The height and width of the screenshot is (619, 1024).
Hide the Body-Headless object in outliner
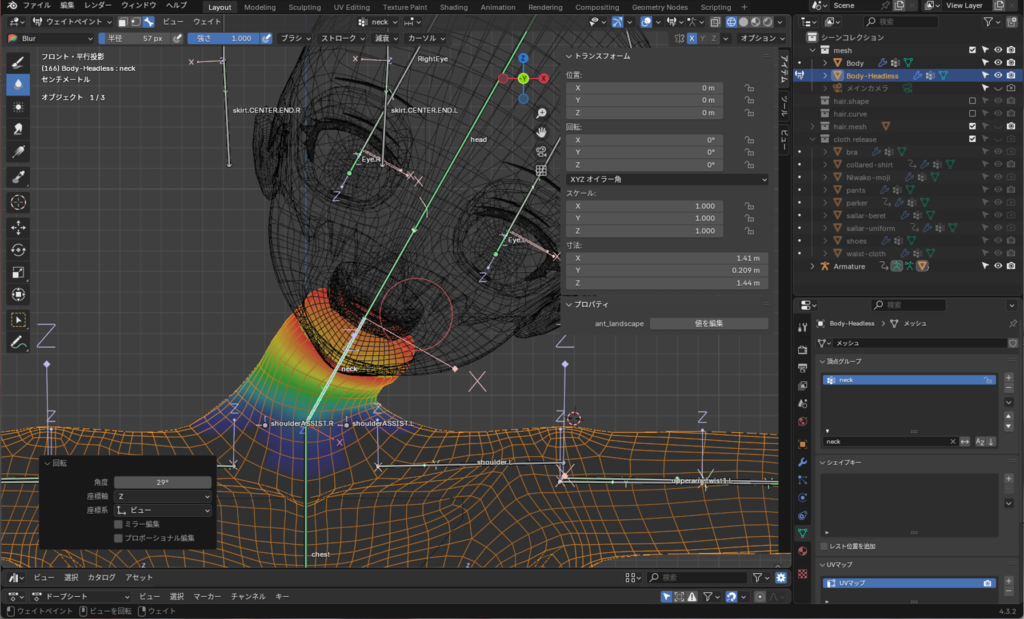pyautogui.click(x=997, y=75)
